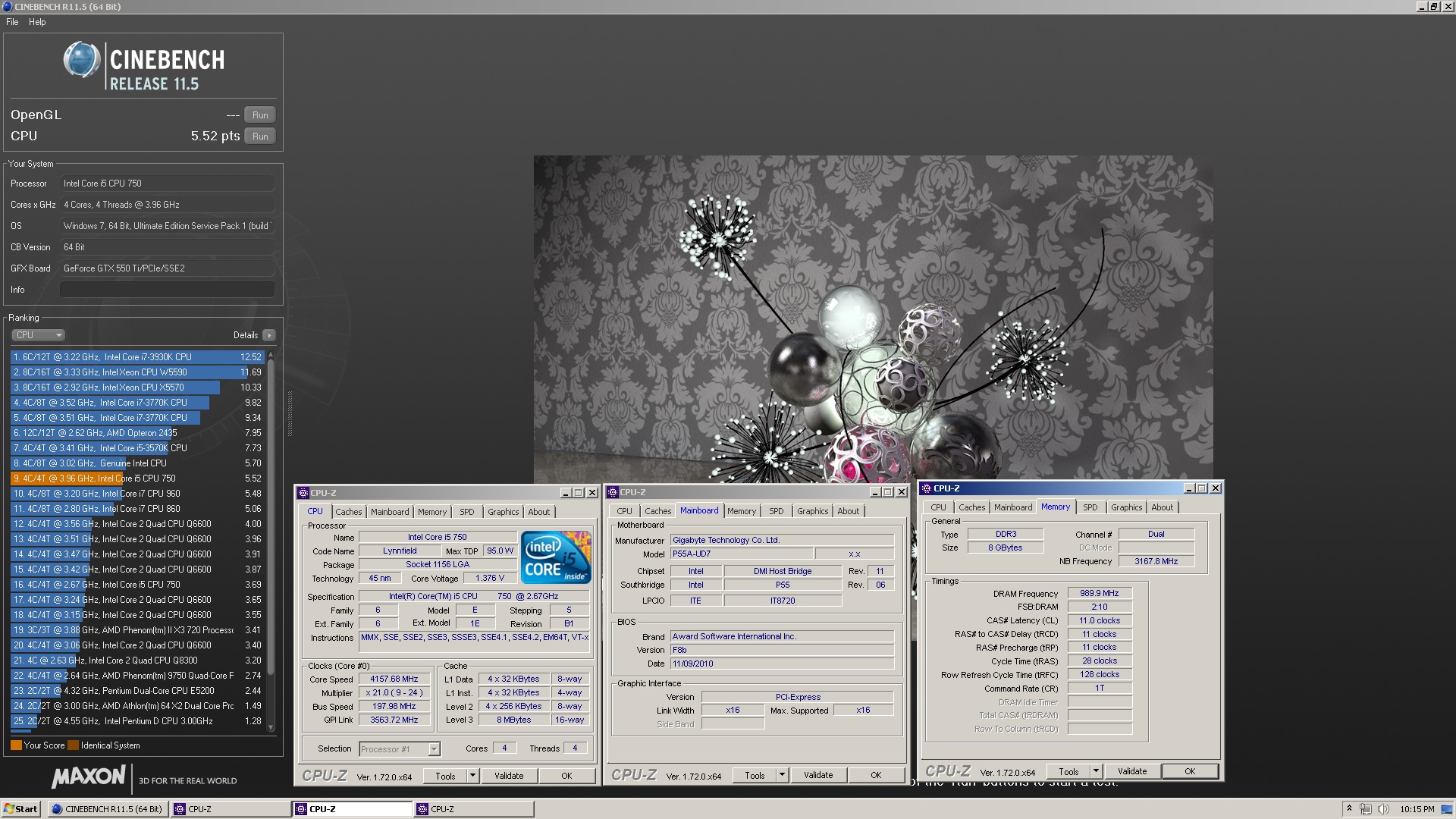Click Validate in Mainboard CPU-Z window
Viewport: 1456px width, 819px height.
coord(818,775)
